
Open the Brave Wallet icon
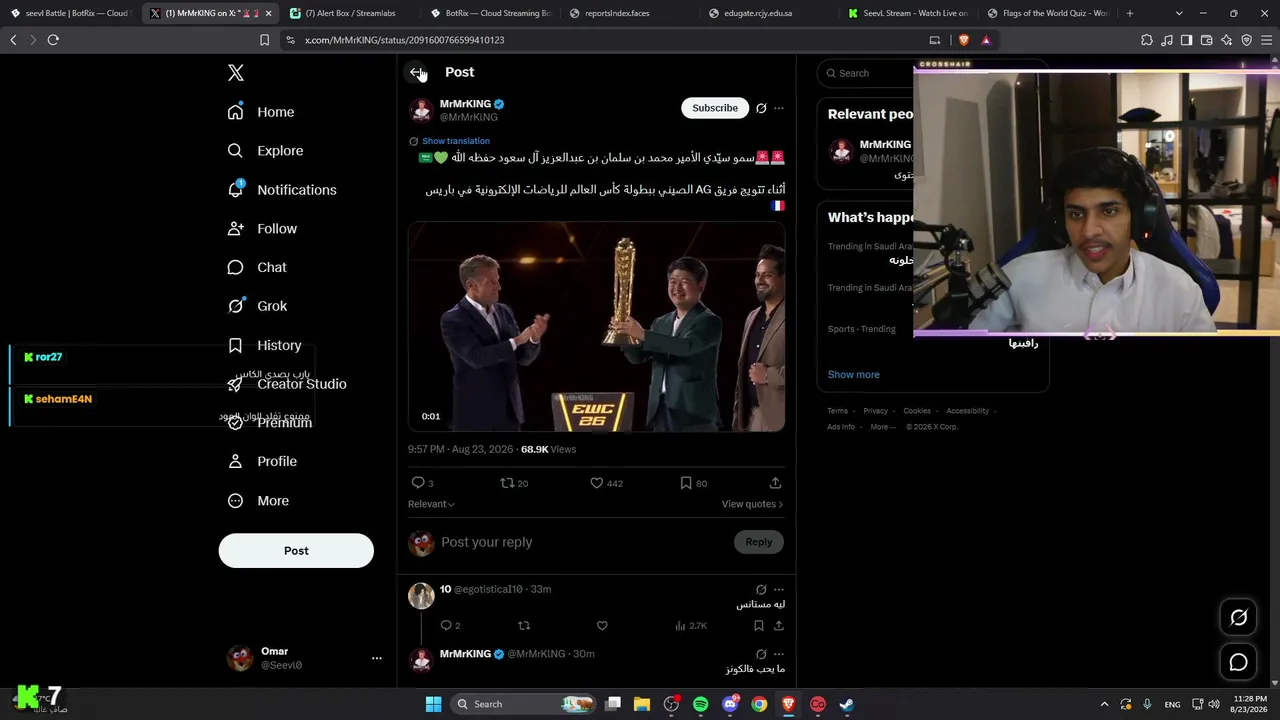(1207, 40)
